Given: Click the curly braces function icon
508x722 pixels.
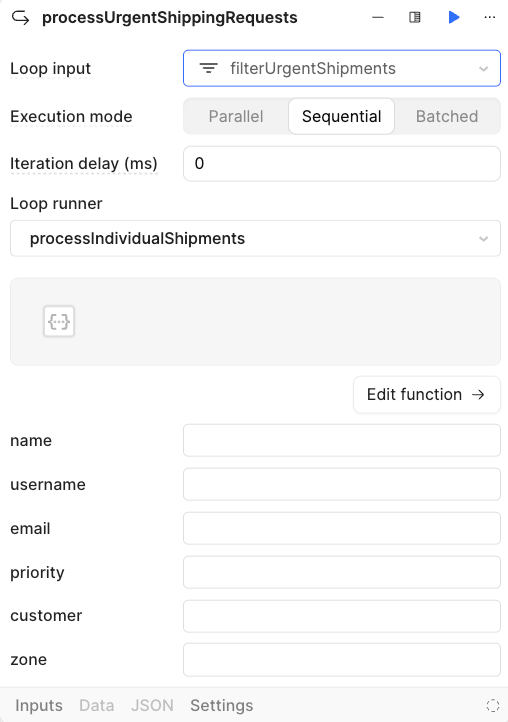Looking at the screenshot, I should point(59,321).
